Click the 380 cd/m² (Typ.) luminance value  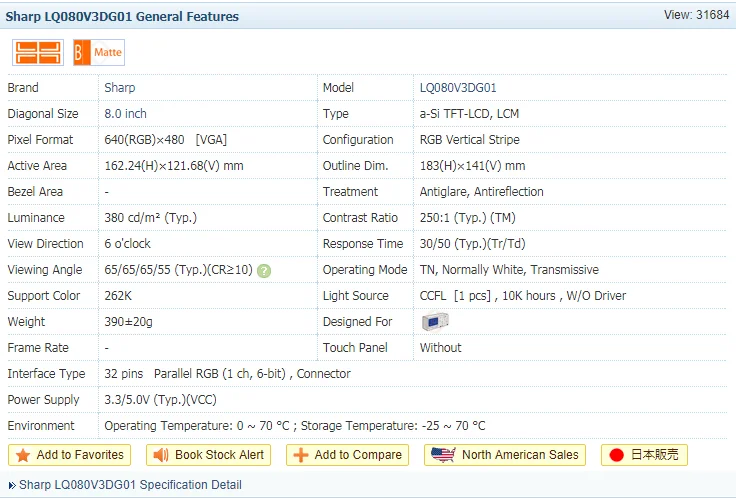coord(151,218)
